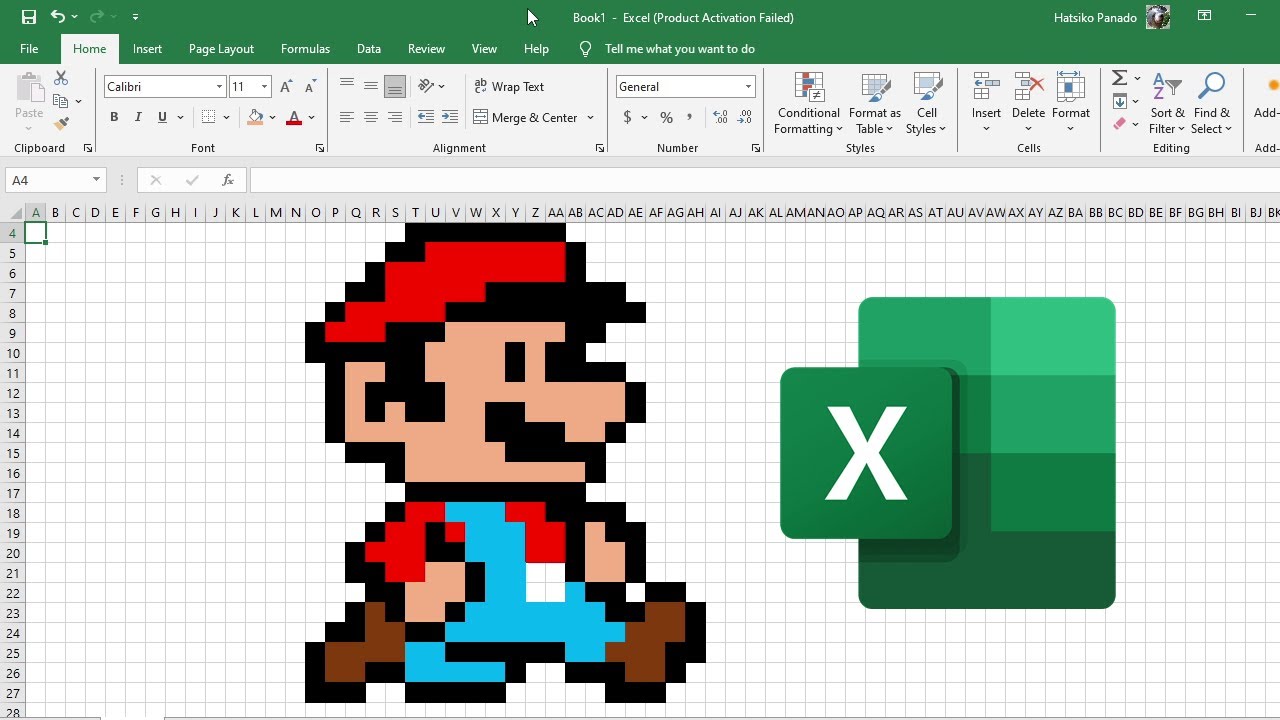Click the Clear eraser icon
The image size is (1280, 720).
pos(1120,124)
